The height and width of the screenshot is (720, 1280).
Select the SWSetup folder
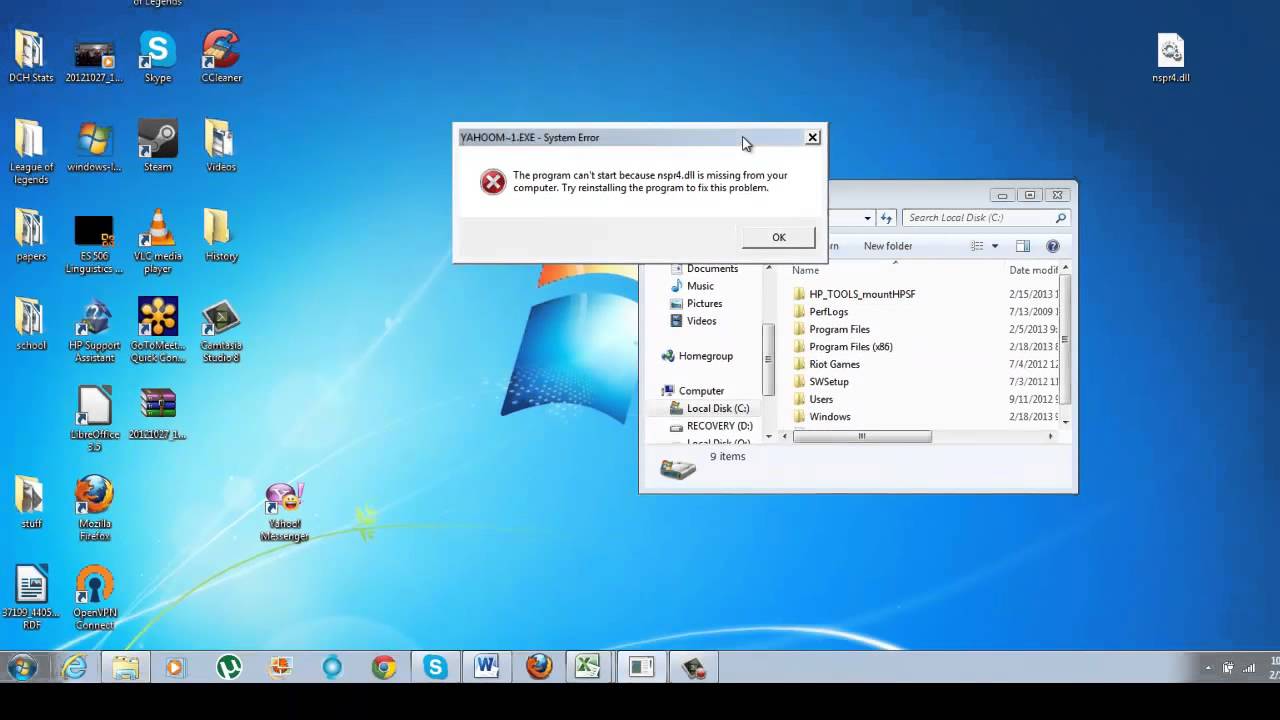point(829,382)
